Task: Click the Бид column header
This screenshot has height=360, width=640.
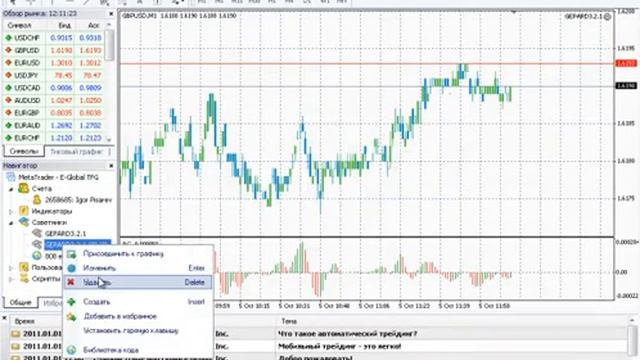Action: 64,25
